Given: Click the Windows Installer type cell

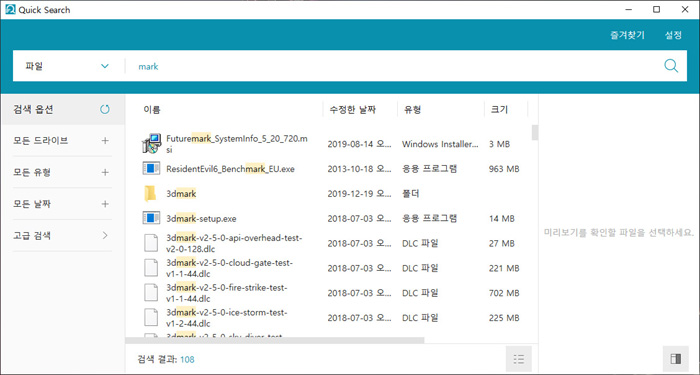Looking at the screenshot, I should 440,144.
